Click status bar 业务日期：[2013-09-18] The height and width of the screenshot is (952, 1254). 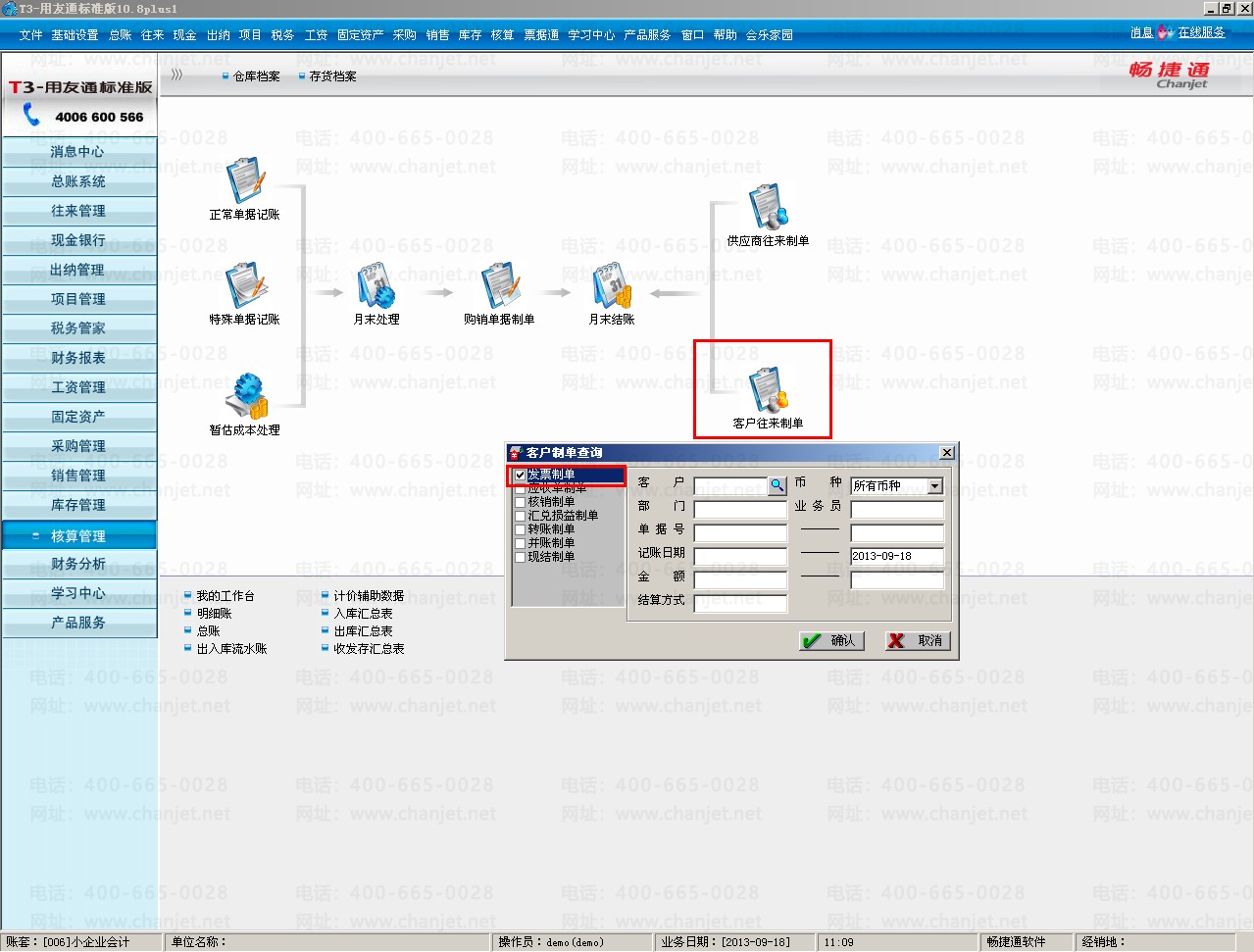pos(726,942)
